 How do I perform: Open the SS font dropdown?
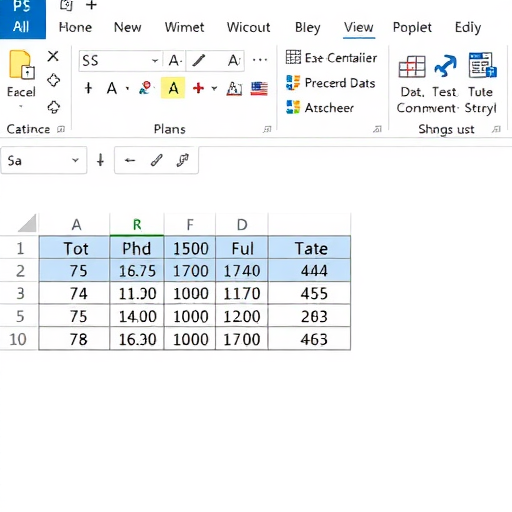click(155, 61)
